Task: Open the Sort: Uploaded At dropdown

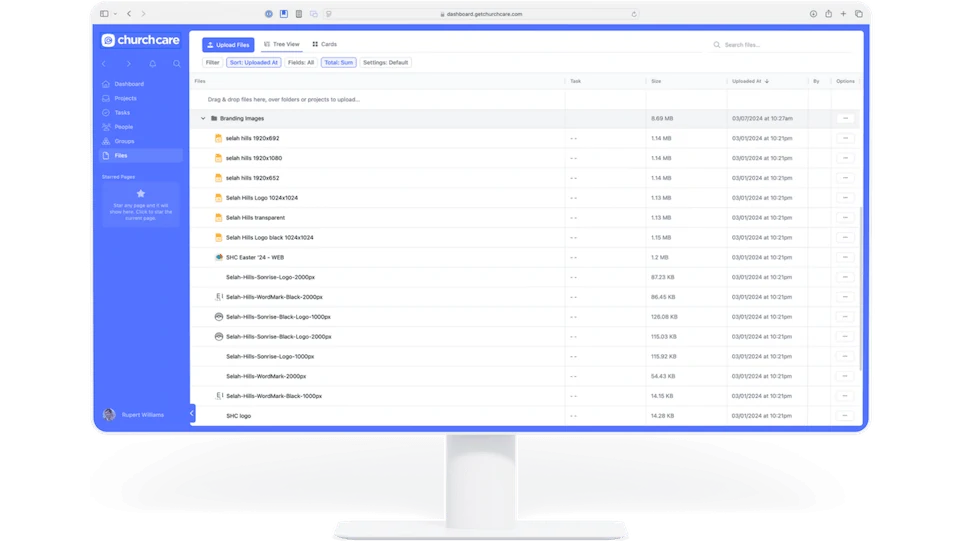Action: [x=253, y=63]
